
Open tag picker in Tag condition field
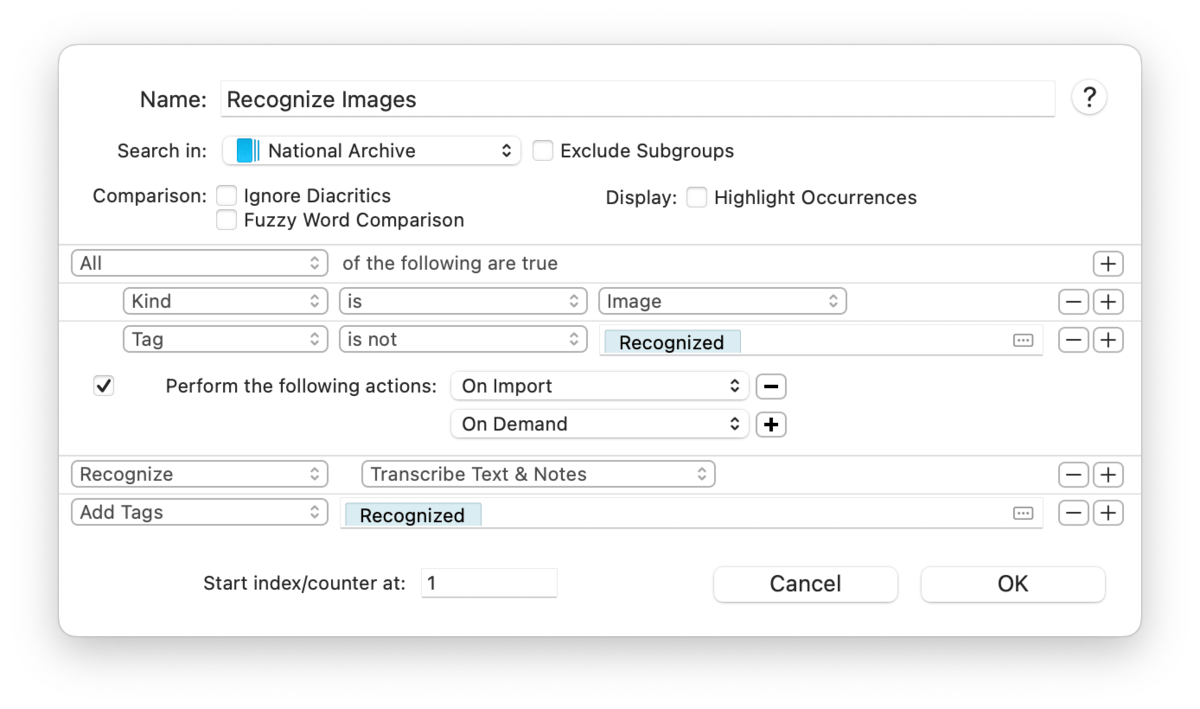[1022, 341]
